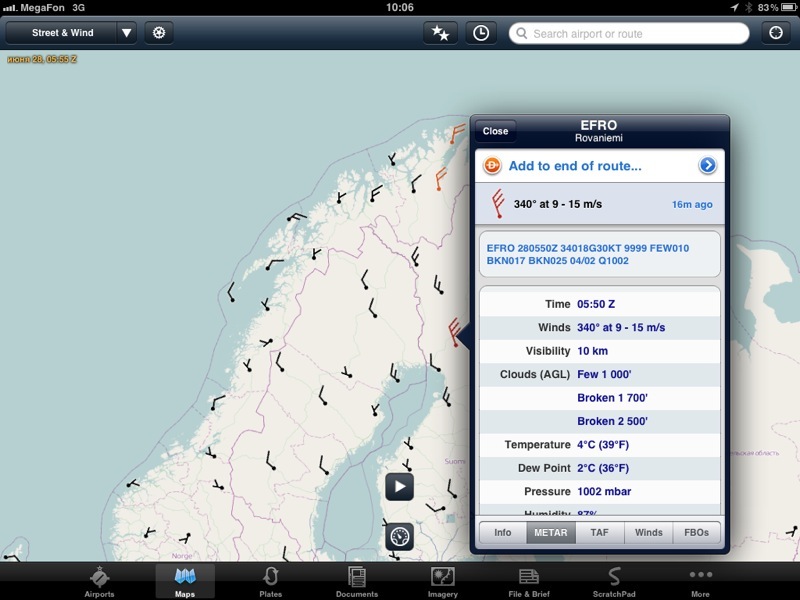The image size is (800, 600).
Task: Open recent history clock icon
Action: coord(481,33)
